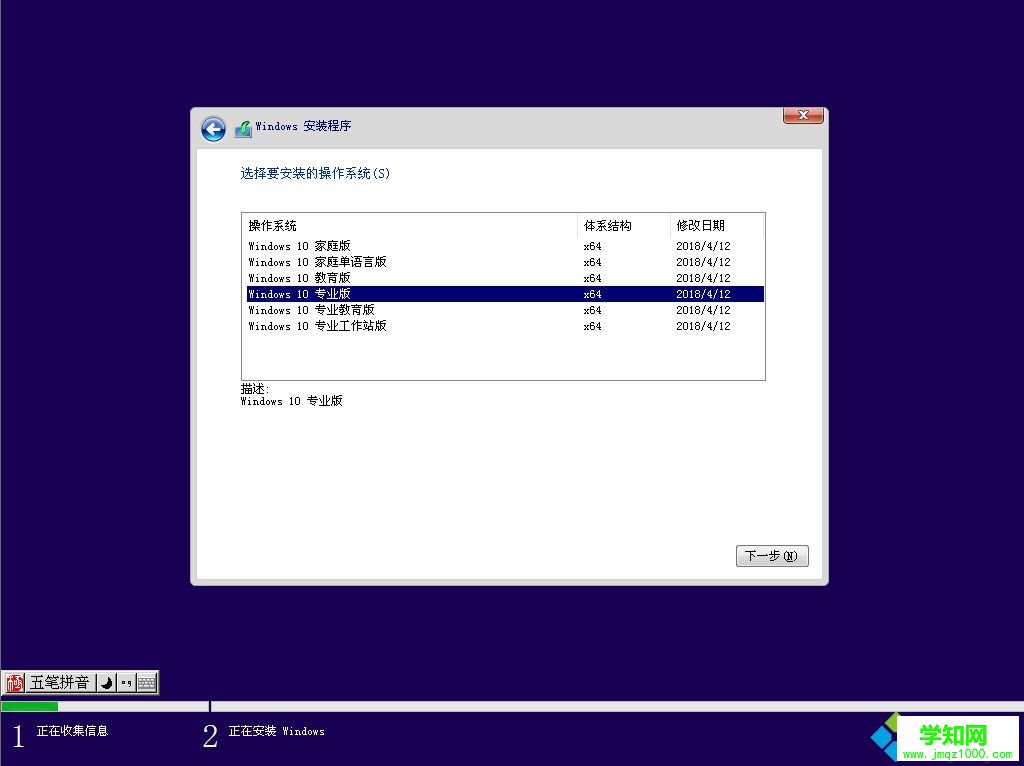Click the 操作系统 column header
The image size is (1024, 766).
tap(271, 225)
